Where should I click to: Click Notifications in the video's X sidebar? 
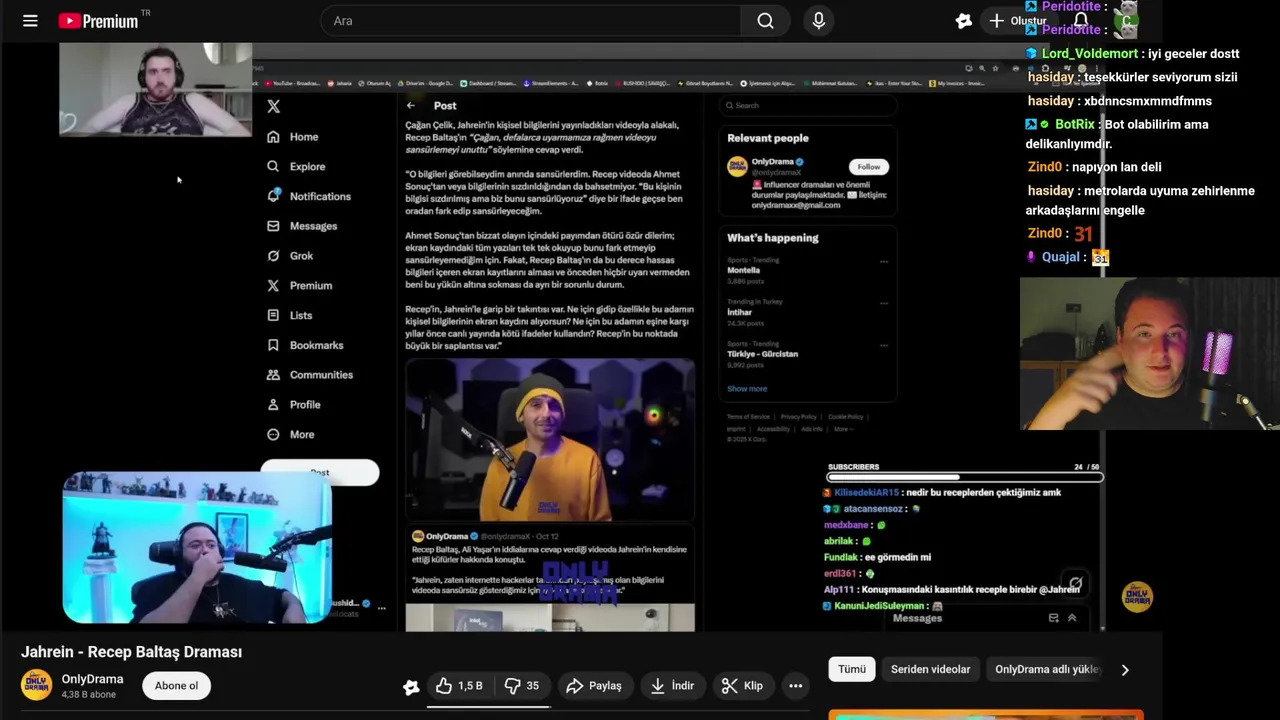coord(309,197)
